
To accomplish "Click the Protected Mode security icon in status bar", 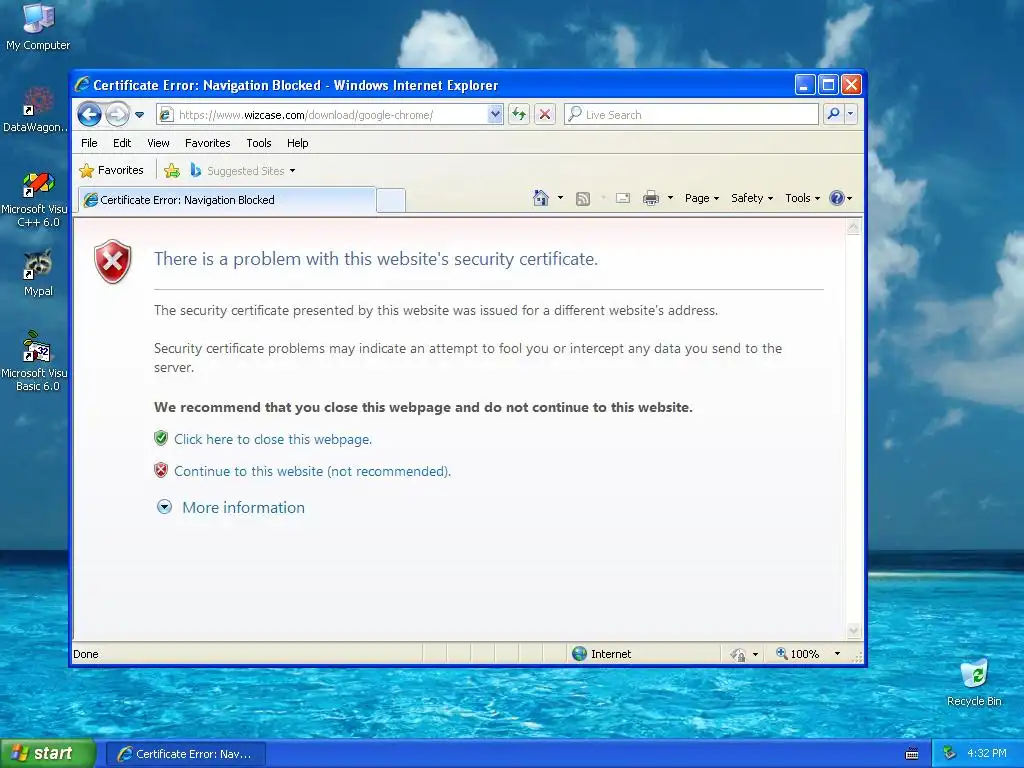I will coord(737,654).
